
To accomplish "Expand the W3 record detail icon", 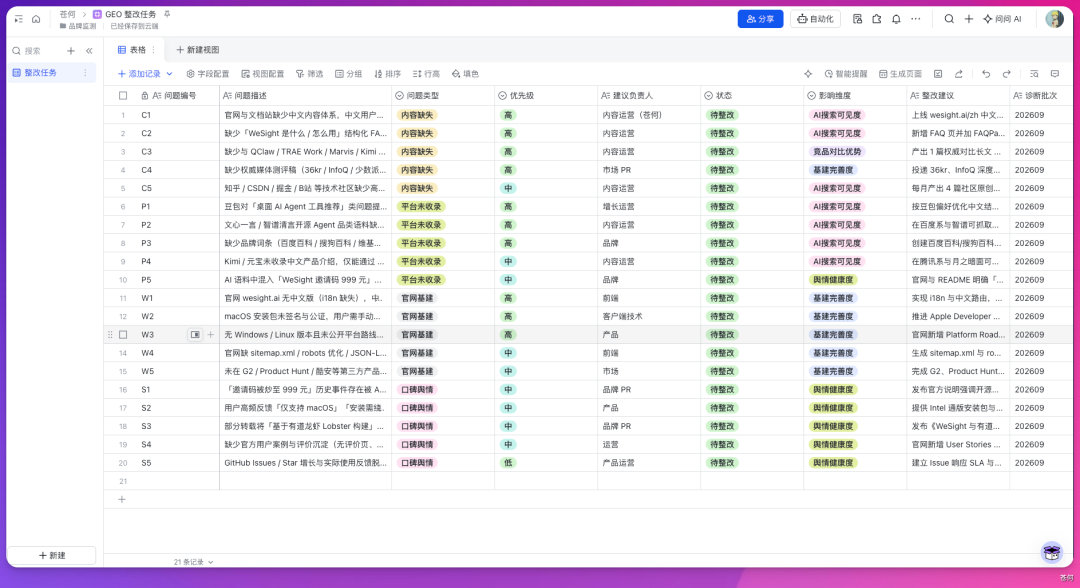I will 195,335.
